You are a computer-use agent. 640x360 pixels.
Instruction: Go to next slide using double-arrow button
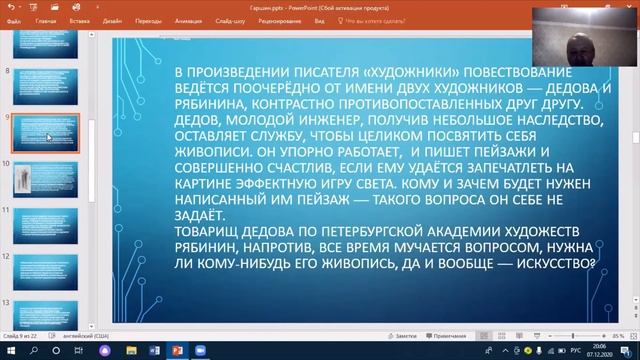click(636, 316)
